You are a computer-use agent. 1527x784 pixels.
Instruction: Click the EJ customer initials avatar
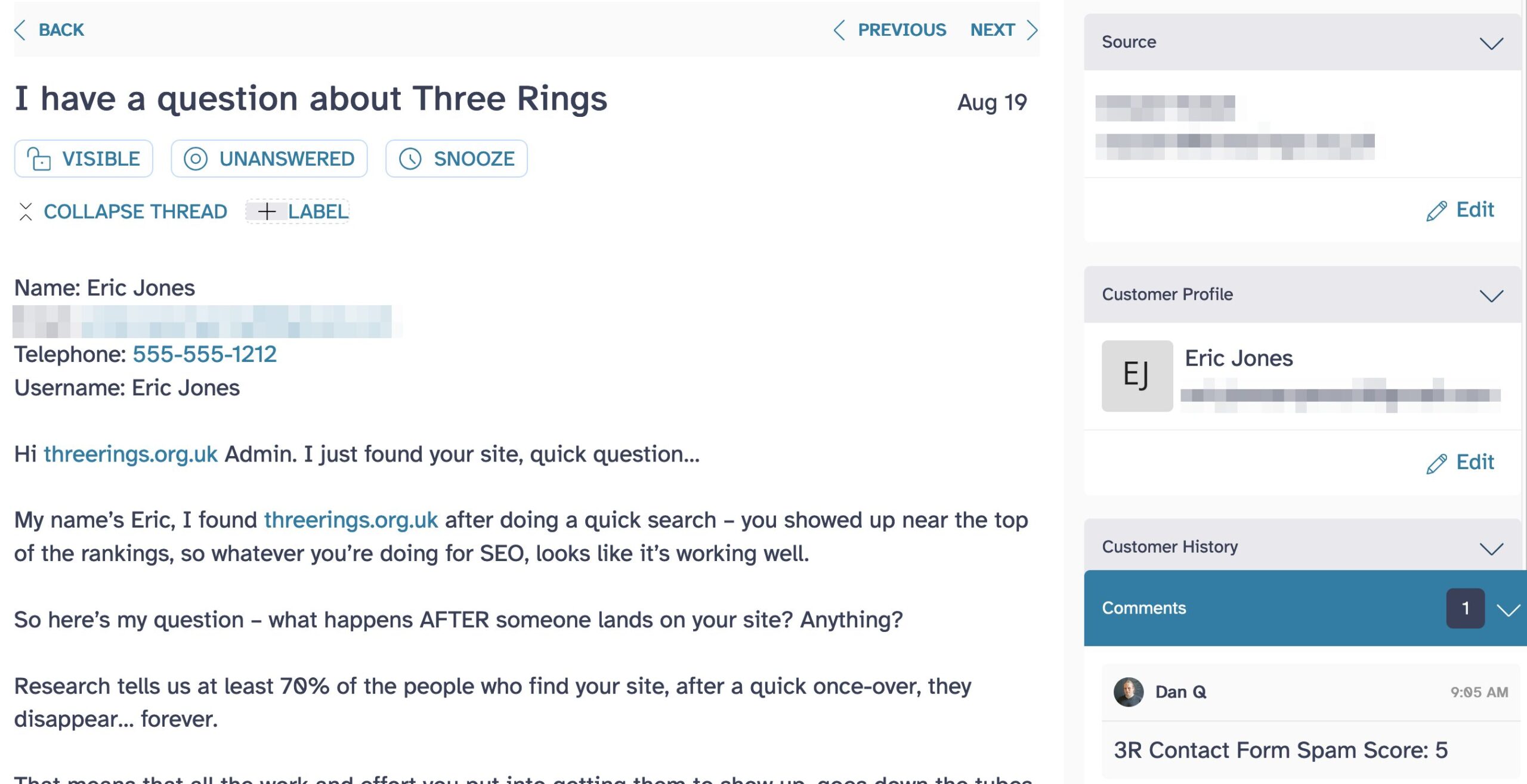point(1137,376)
